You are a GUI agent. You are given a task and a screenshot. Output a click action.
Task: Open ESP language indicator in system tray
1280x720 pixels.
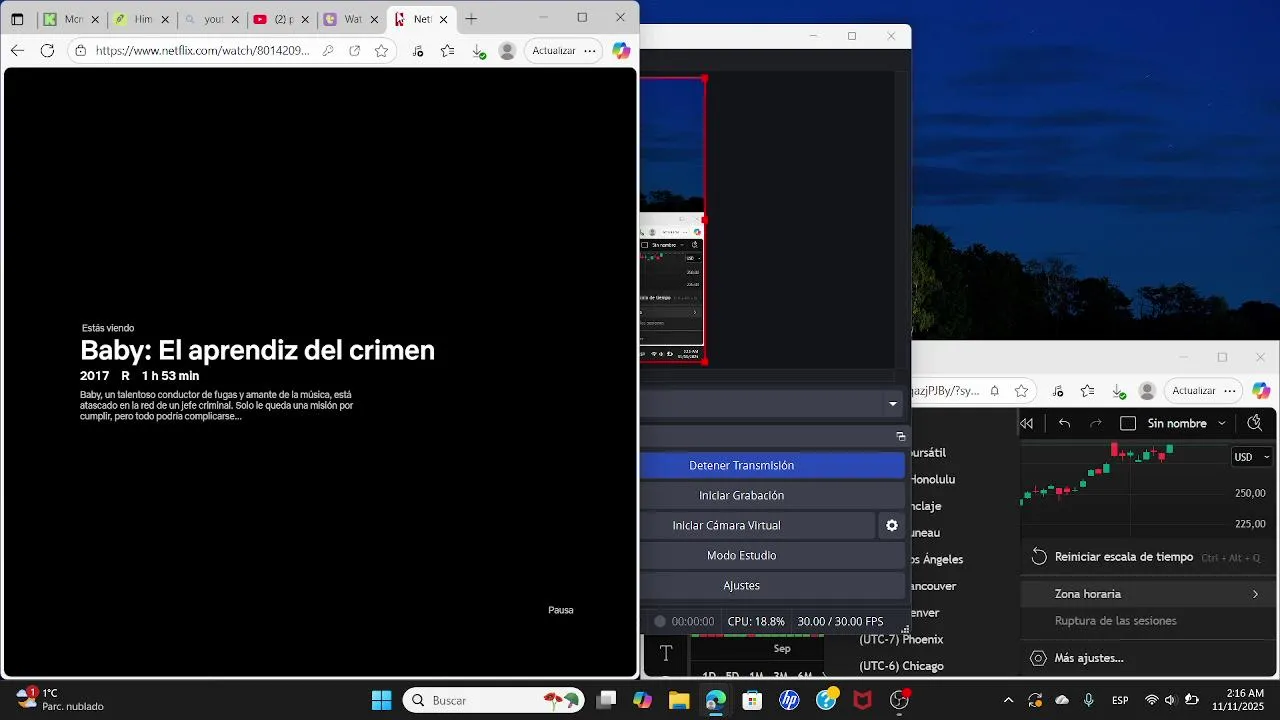click(x=1121, y=700)
